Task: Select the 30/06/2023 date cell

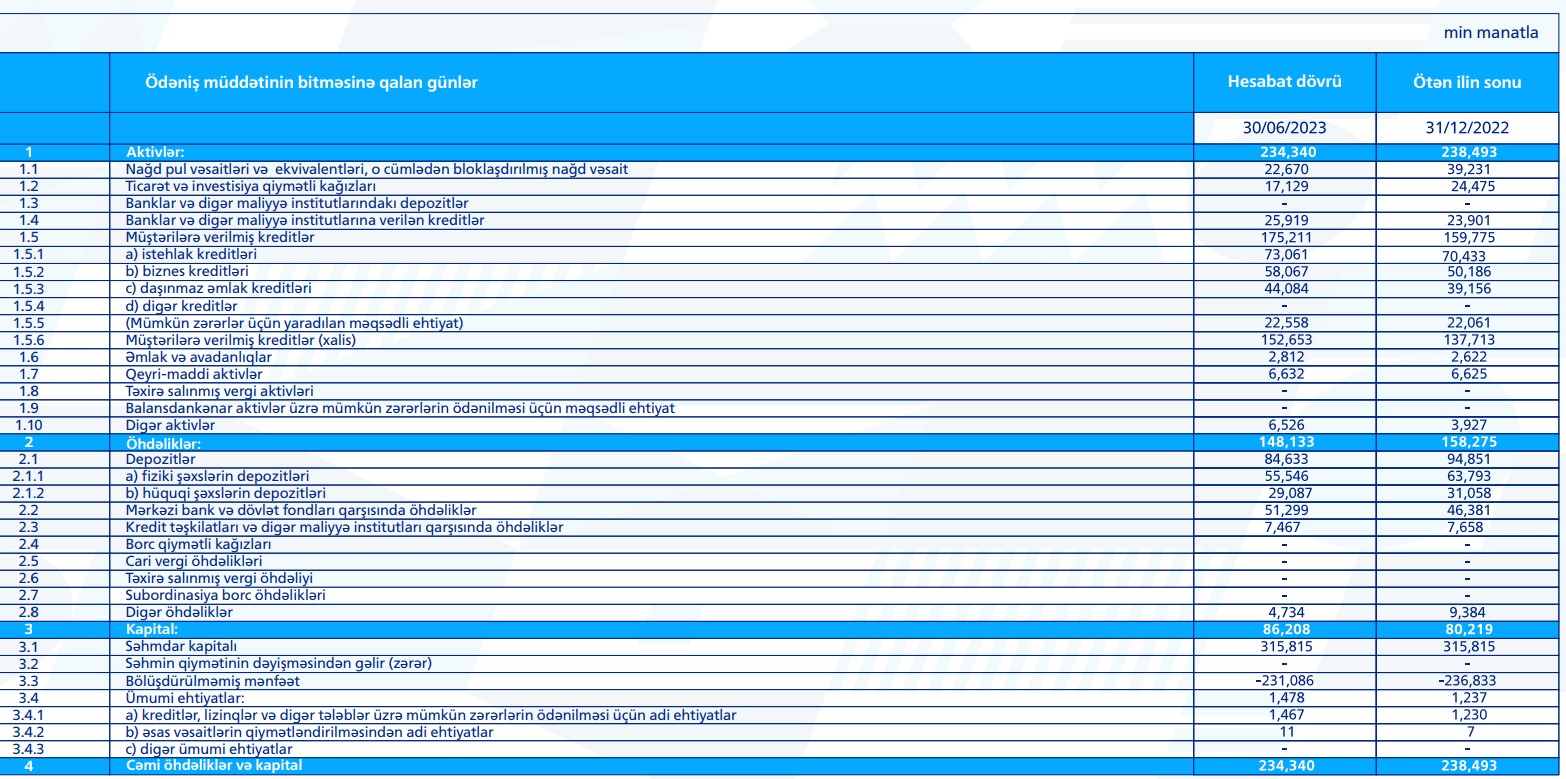Action: coord(1284,128)
